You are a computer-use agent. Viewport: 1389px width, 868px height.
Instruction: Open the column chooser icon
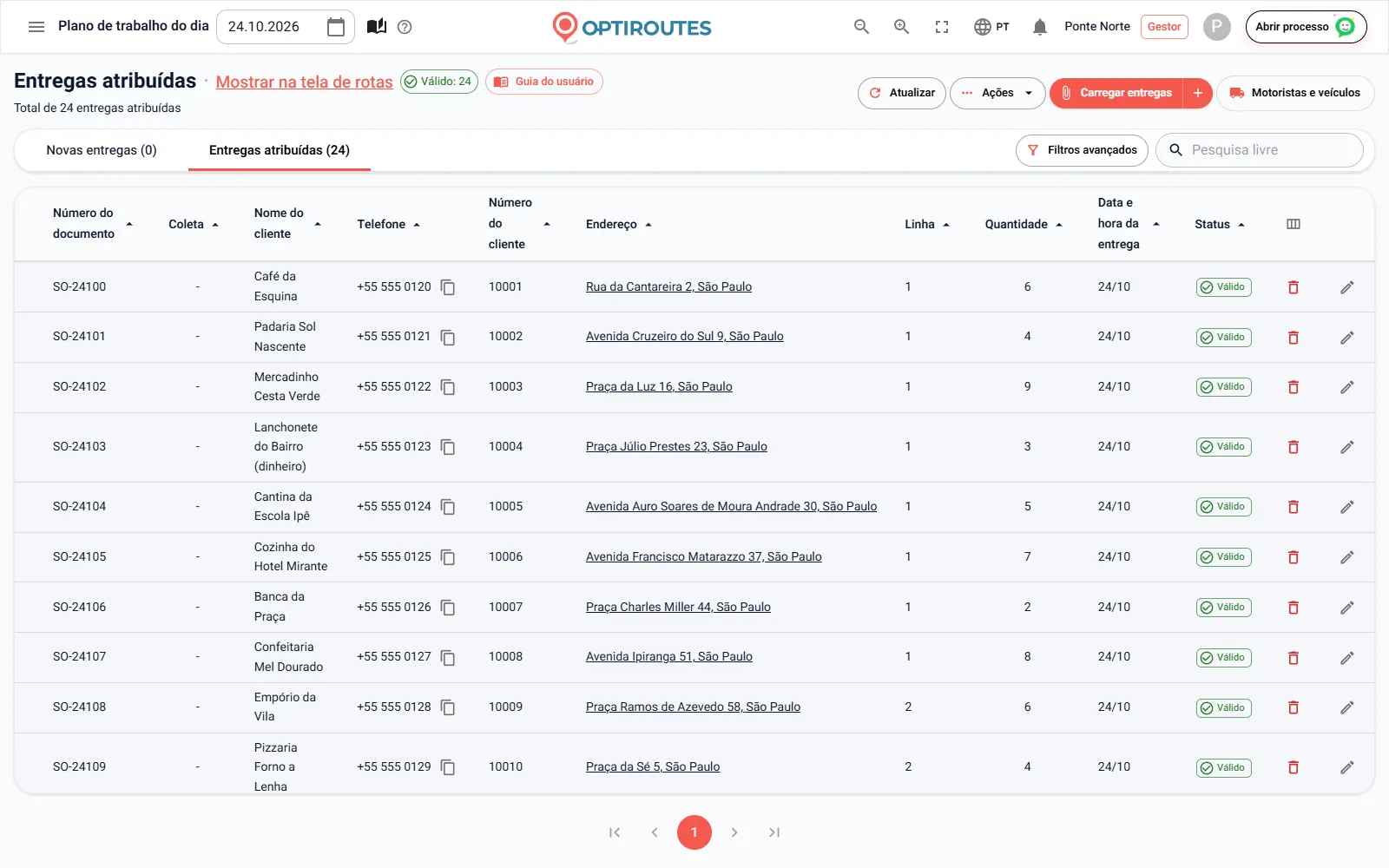(1294, 224)
